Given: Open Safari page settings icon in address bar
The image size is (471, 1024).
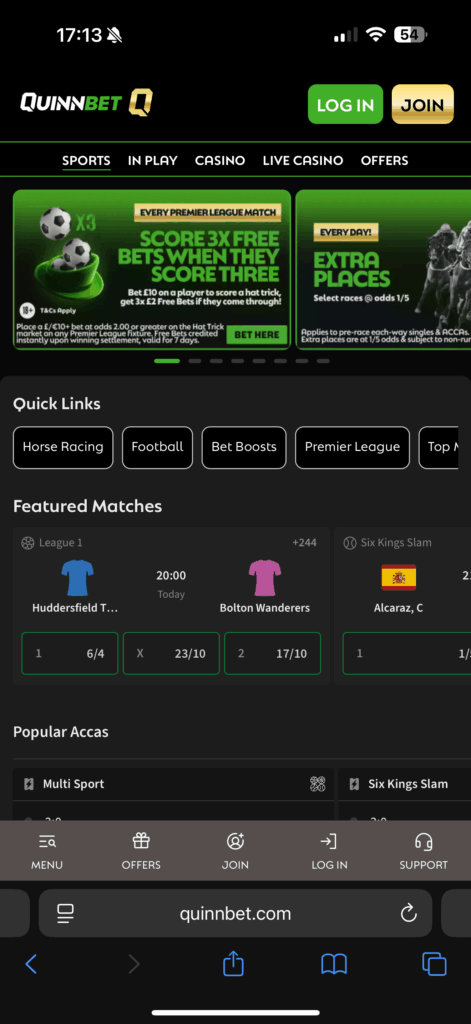Looking at the screenshot, I should (x=65, y=913).
